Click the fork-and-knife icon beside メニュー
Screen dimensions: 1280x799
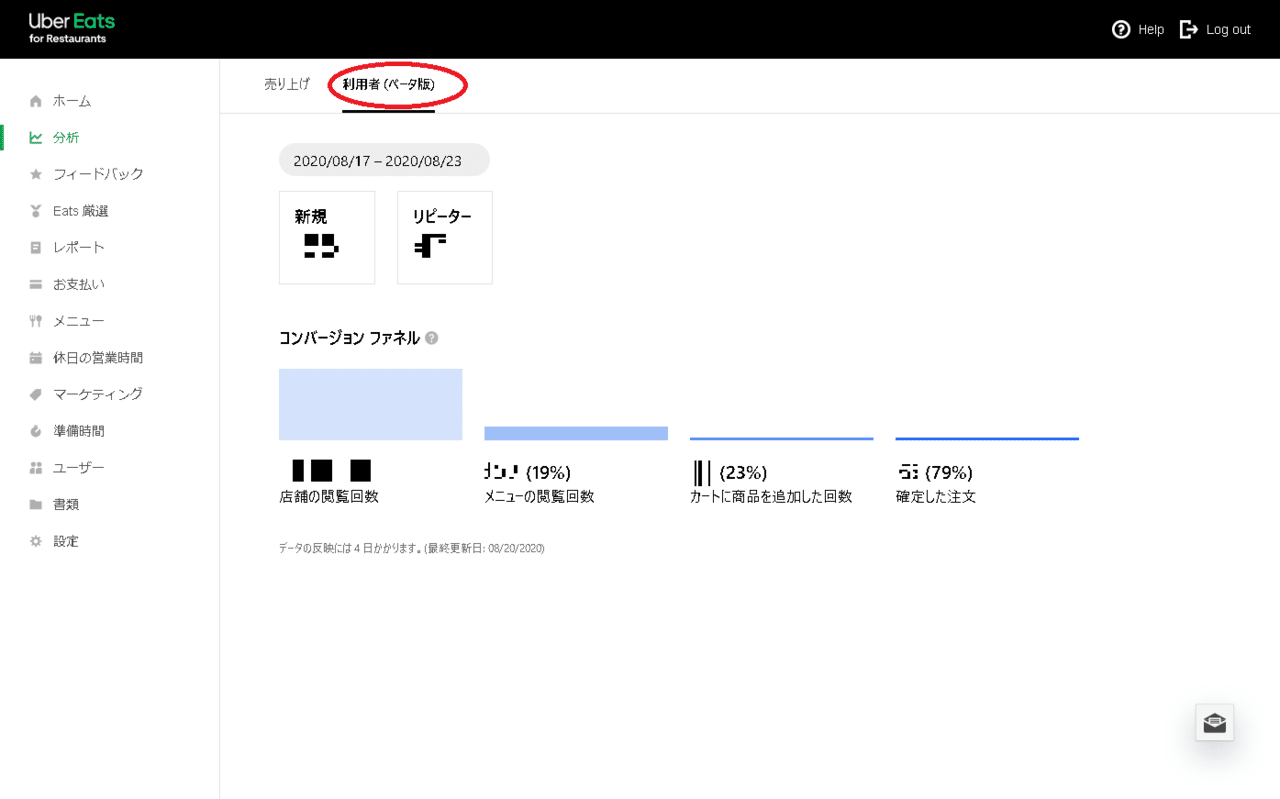point(36,321)
